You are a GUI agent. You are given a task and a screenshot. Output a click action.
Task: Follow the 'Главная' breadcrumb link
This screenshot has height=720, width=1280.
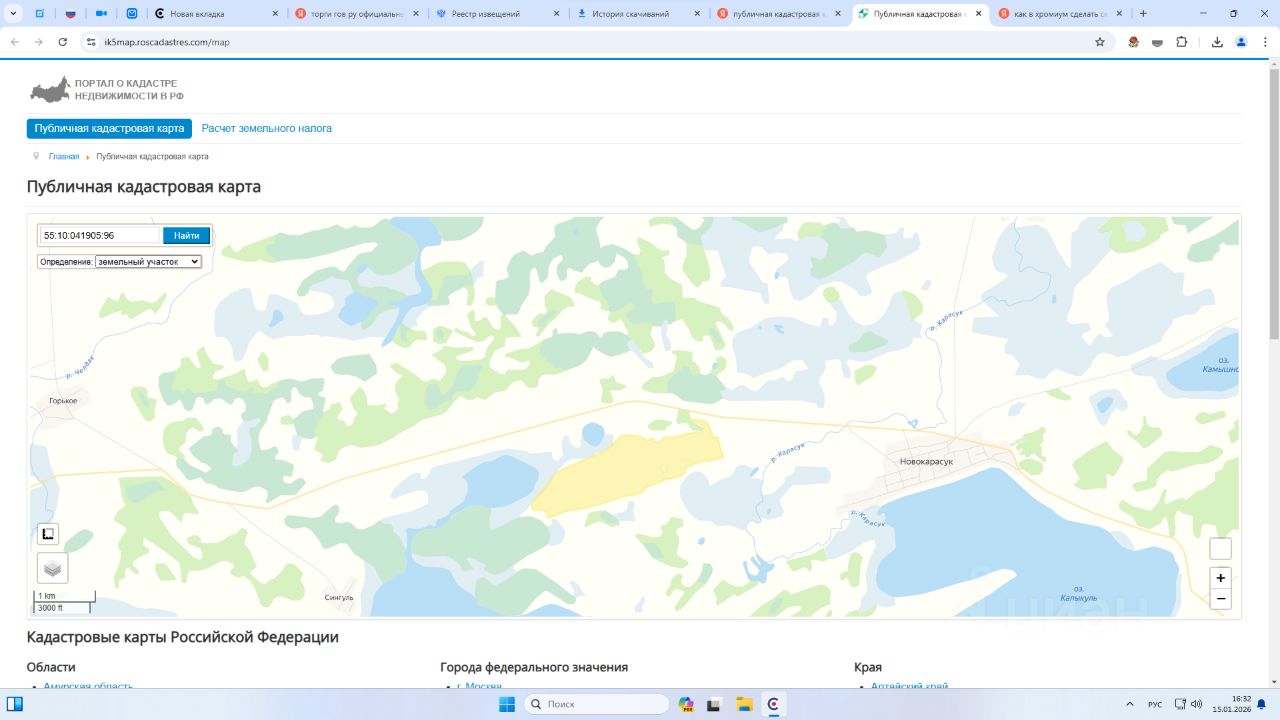[64, 157]
